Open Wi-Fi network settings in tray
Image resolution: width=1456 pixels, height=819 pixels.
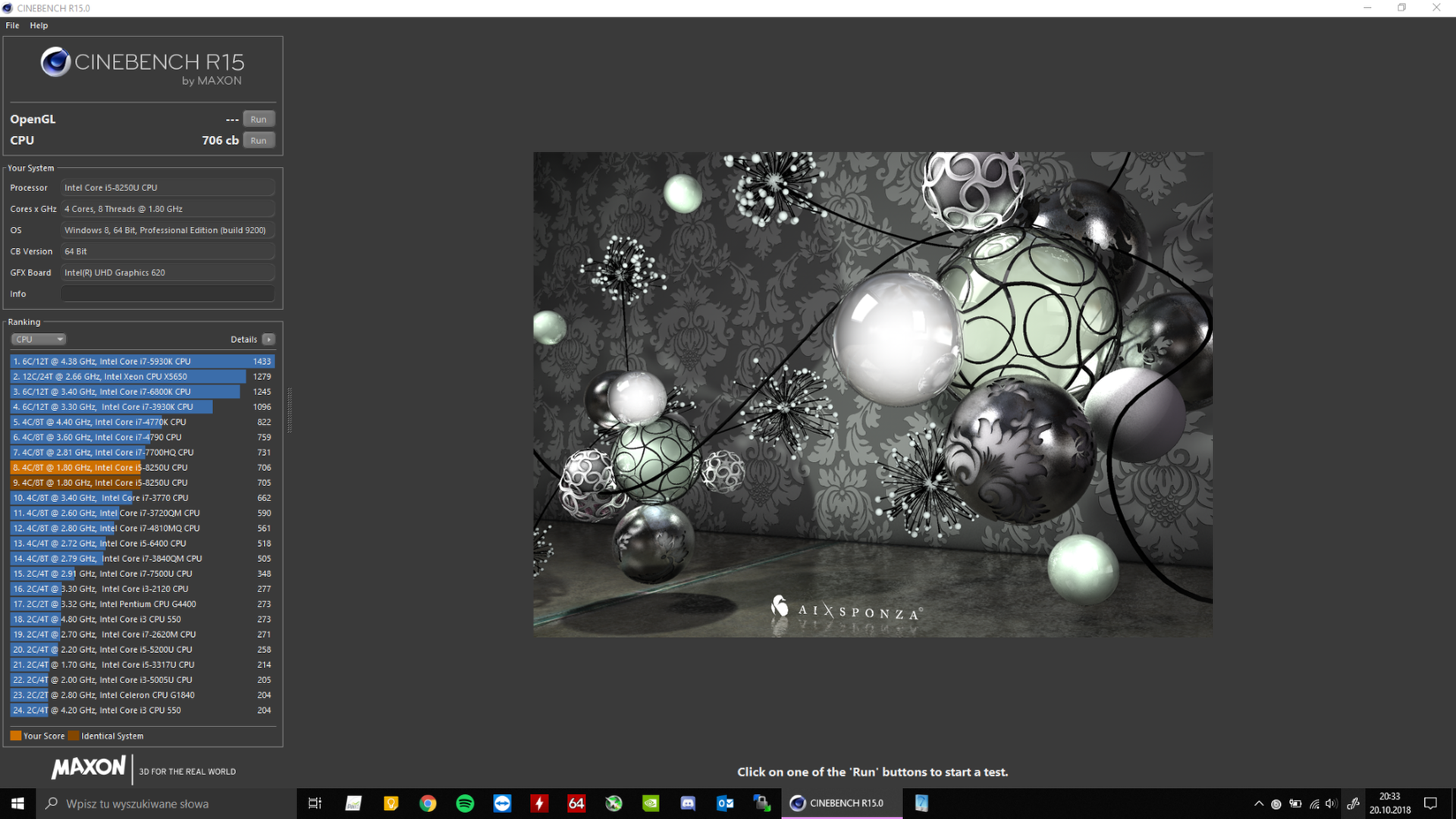(1314, 804)
